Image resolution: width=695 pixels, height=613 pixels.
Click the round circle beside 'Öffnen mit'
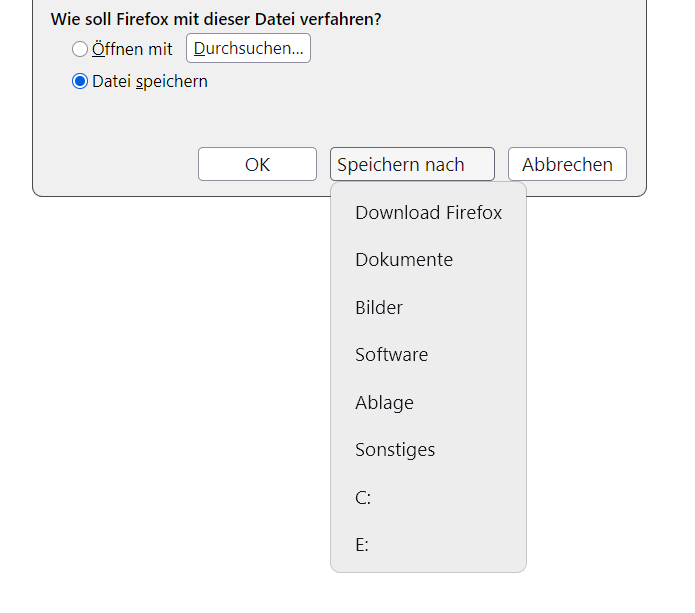tap(80, 49)
